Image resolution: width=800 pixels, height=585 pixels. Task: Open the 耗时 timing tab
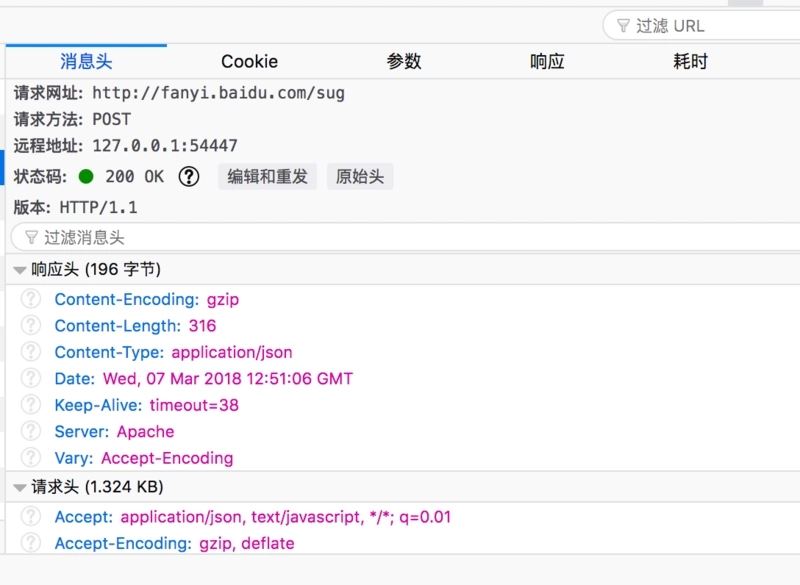pos(690,62)
